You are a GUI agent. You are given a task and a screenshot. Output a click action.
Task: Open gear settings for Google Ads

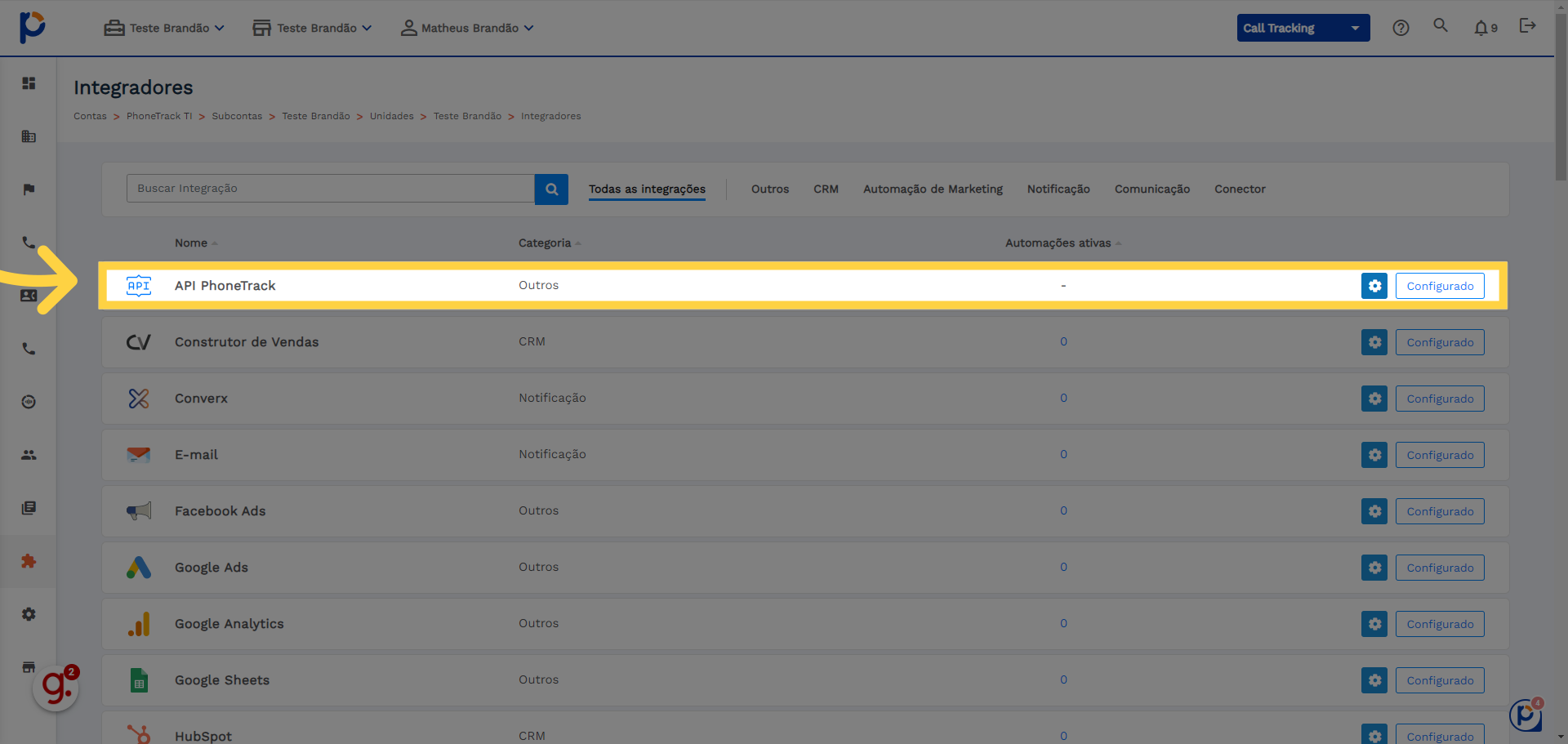1374,568
